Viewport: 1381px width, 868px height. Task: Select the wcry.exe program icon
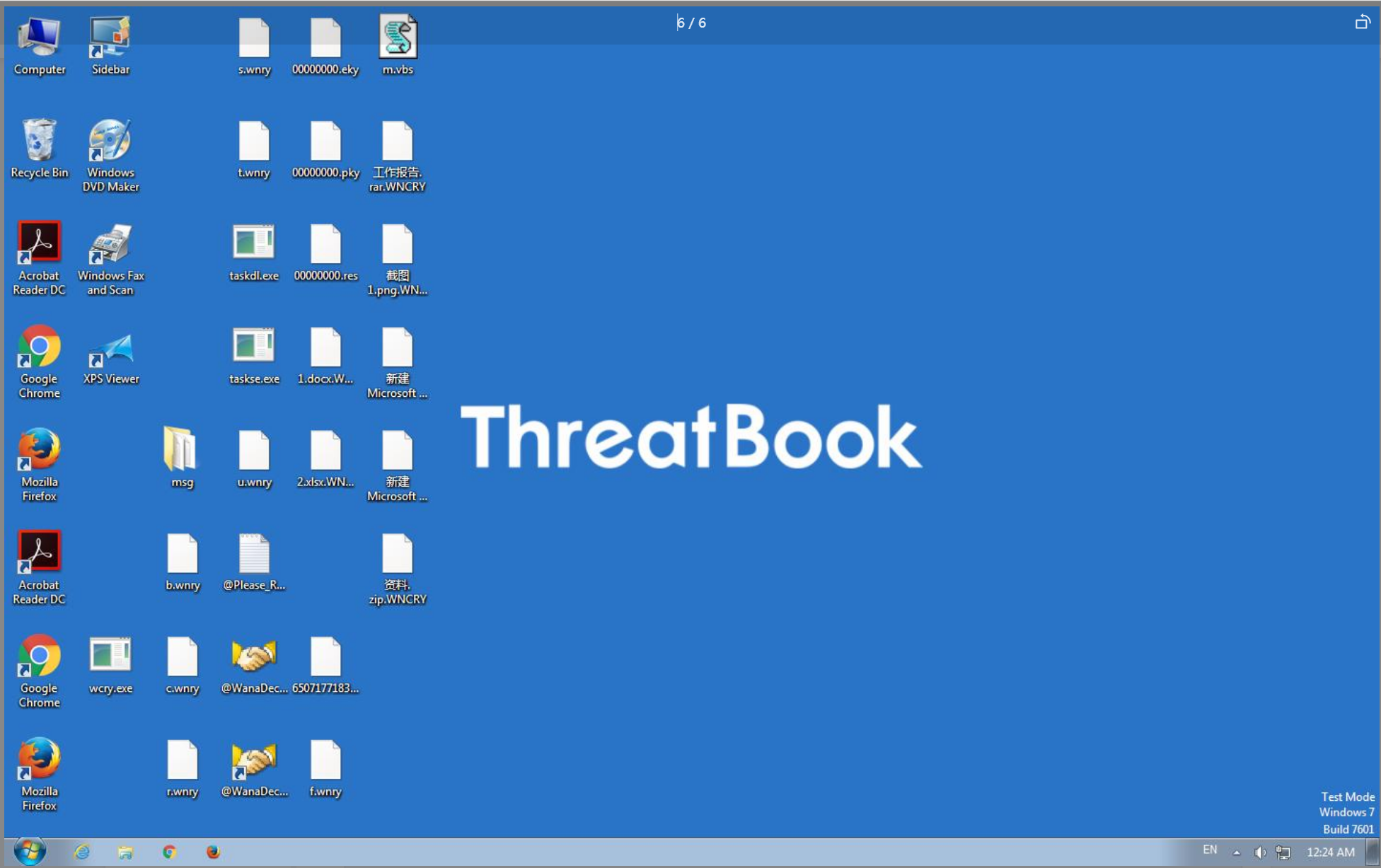click(x=110, y=665)
